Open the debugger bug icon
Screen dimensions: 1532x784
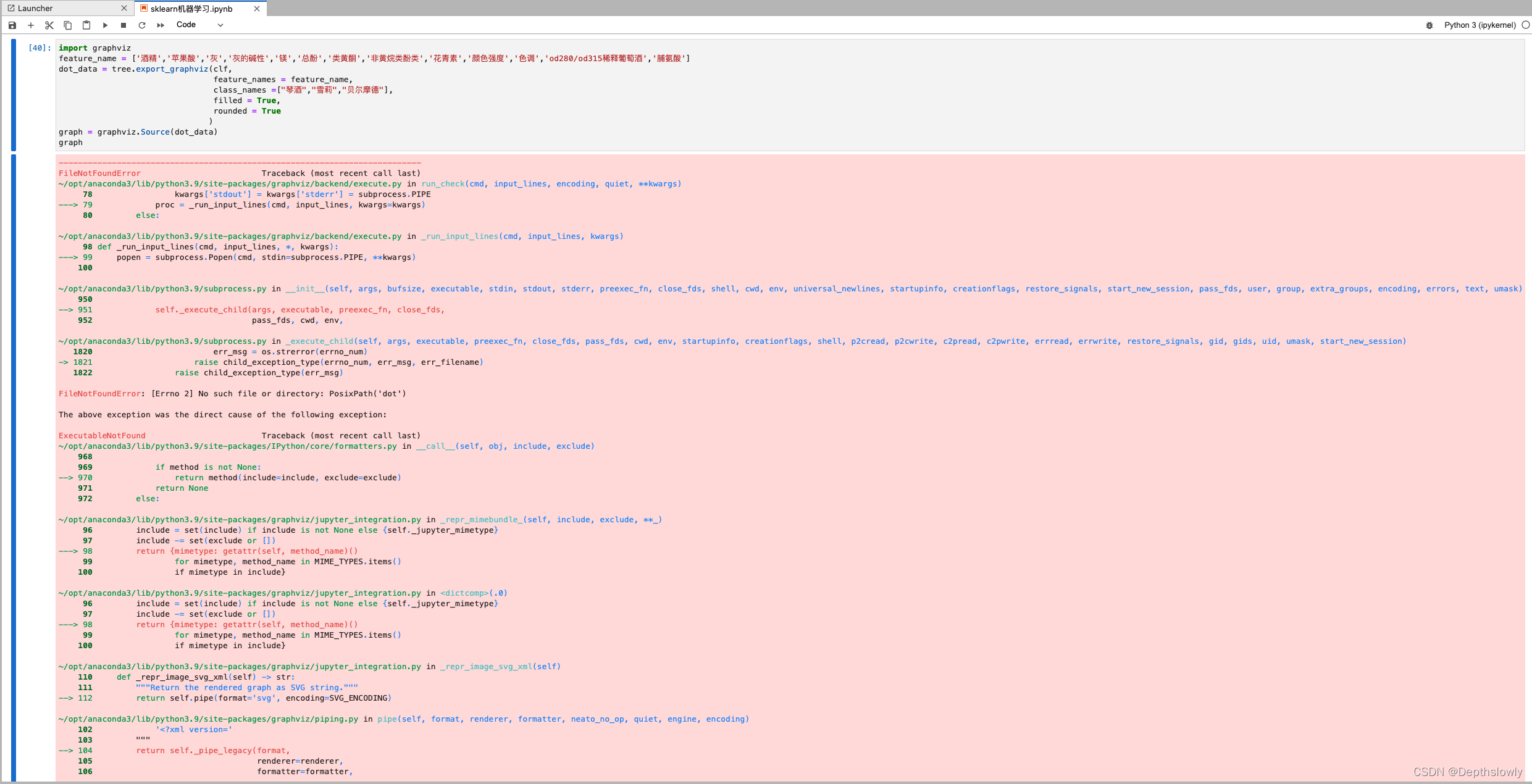click(1429, 25)
